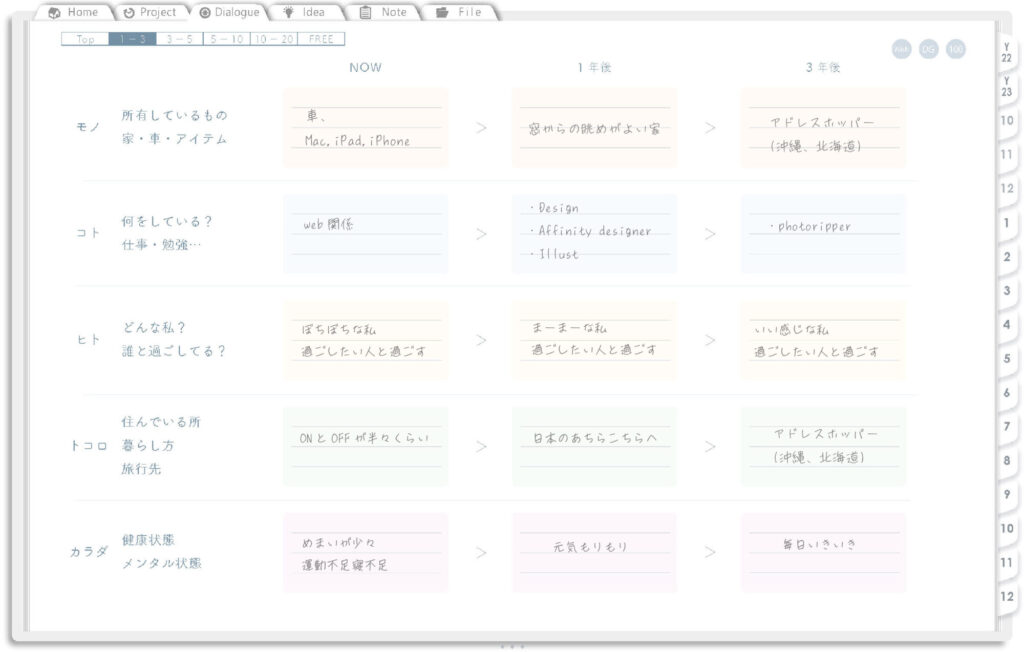This screenshot has height=652, width=1024.
Task: Jump to month 8 side tab
Action: (1006, 461)
